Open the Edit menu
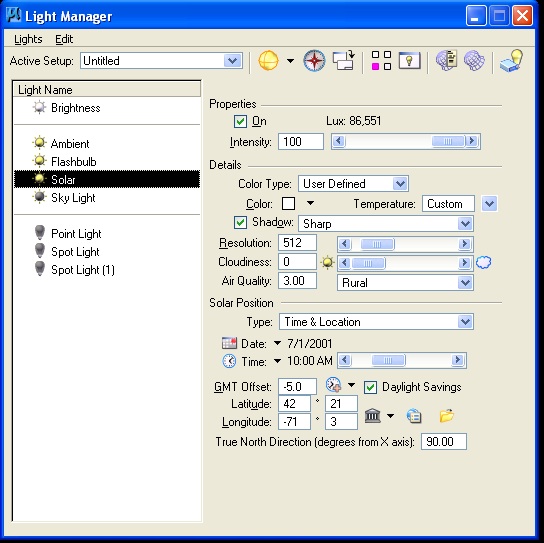Image resolution: width=544 pixels, height=543 pixels. [64, 39]
